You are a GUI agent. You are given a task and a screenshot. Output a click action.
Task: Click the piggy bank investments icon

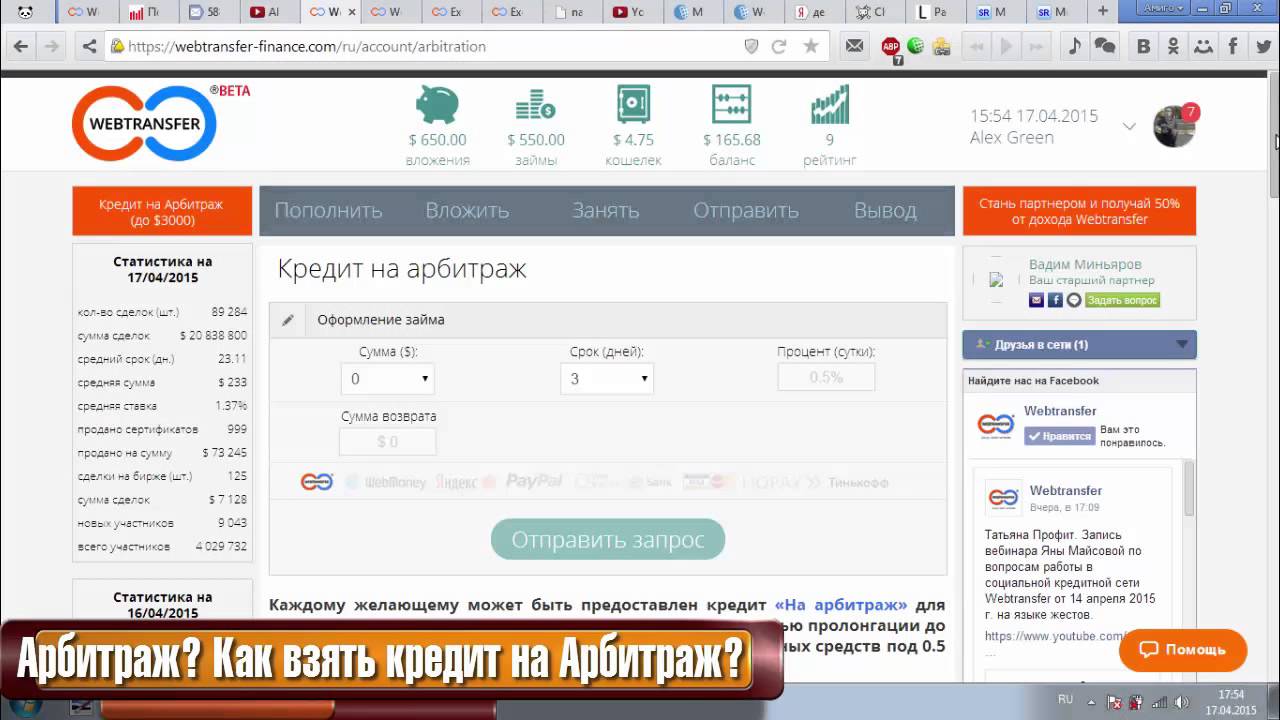437,105
